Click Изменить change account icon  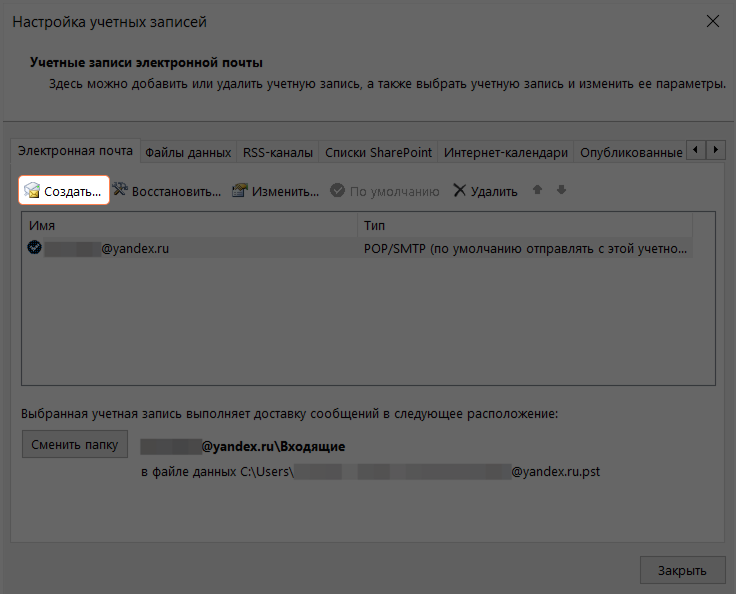(x=240, y=191)
